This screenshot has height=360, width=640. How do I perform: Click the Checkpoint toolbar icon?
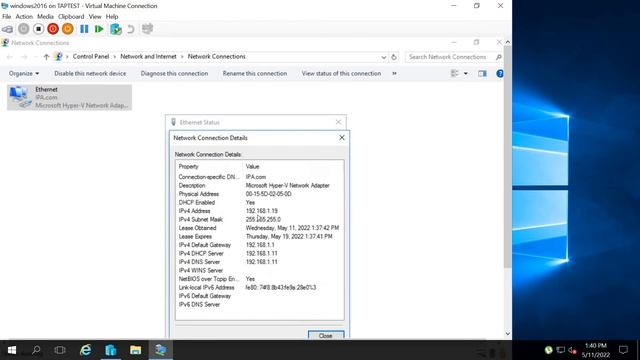click(x=116, y=29)
